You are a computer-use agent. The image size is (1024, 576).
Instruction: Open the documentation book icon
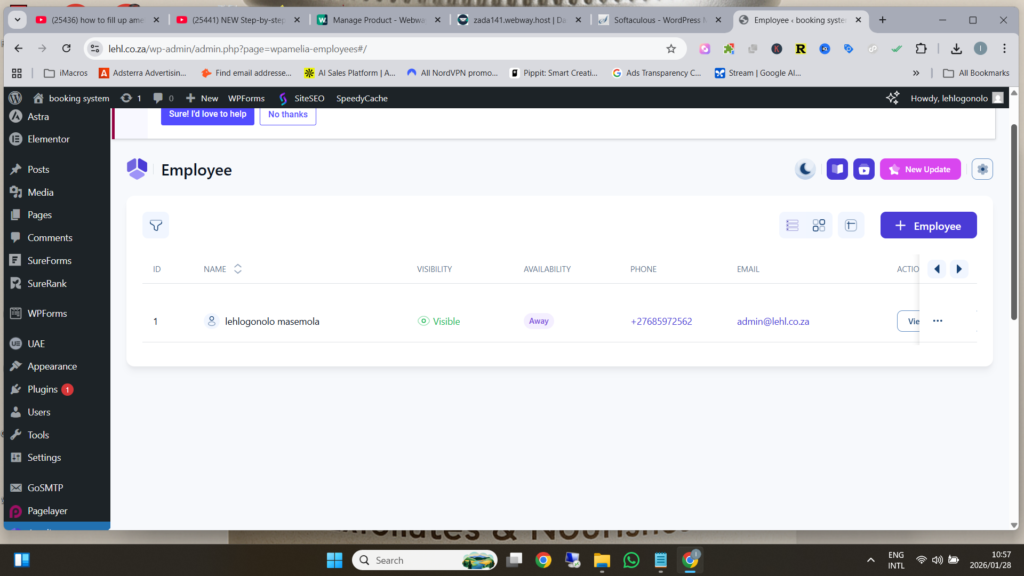tap(837, 170)
